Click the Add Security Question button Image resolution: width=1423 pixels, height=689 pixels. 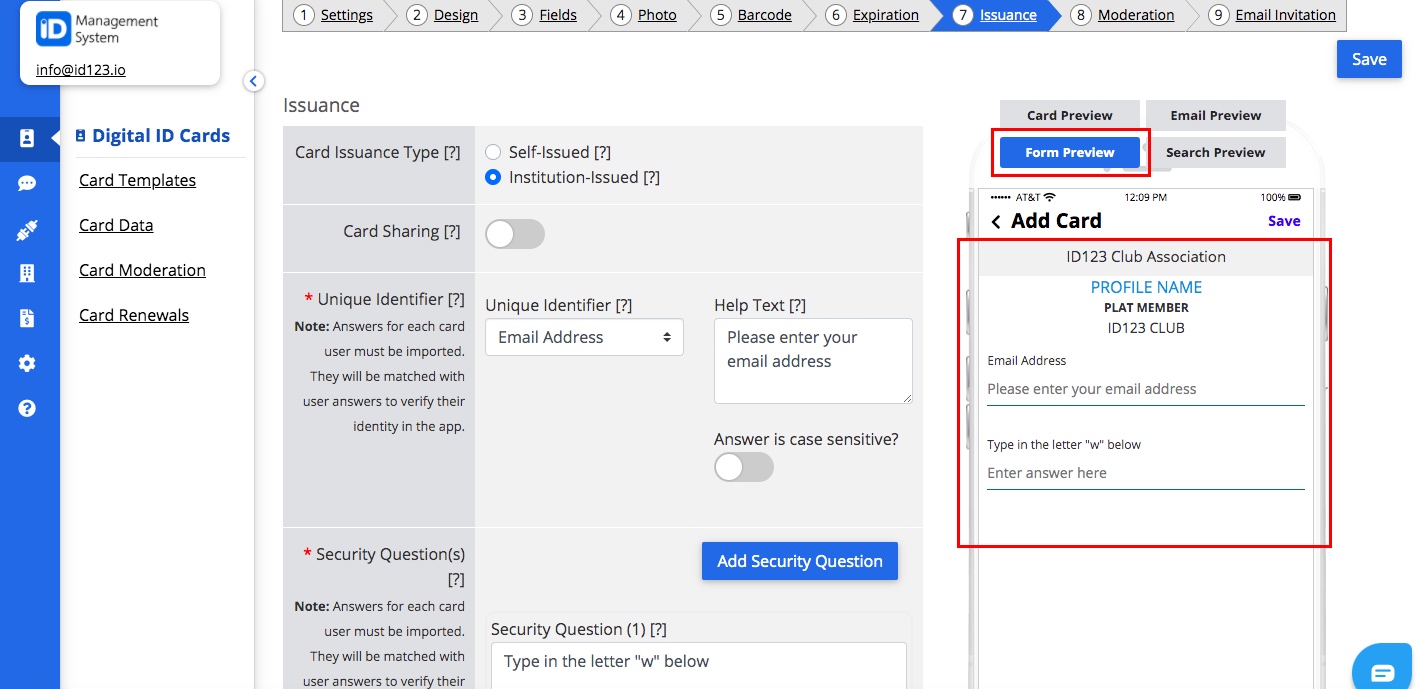pyautogui.click(x=799, y=561)
